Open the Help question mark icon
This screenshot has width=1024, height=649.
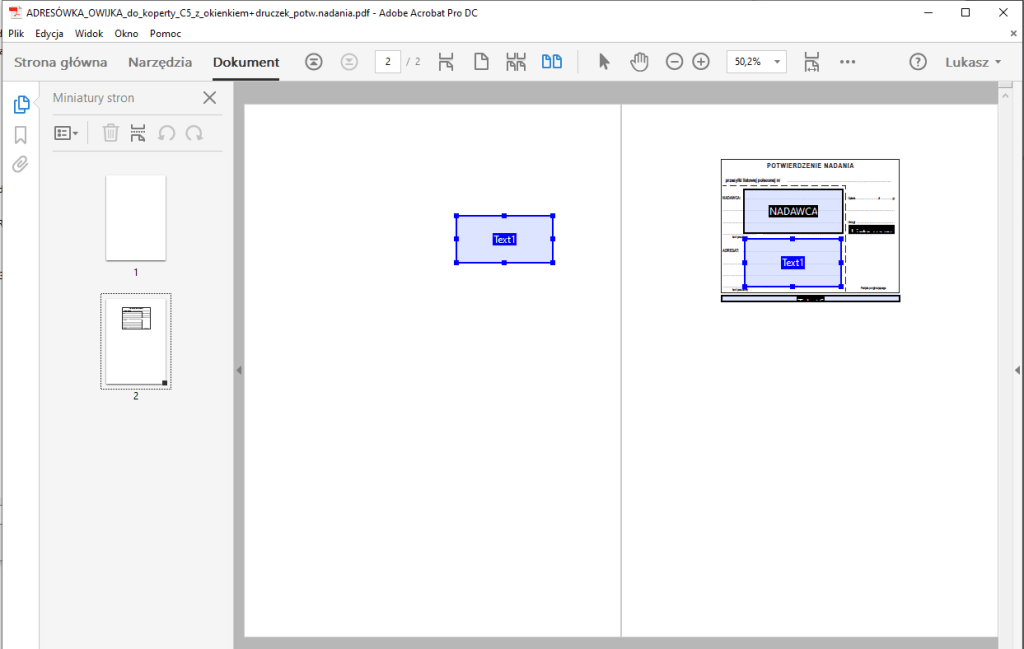[x=917, y=62]
